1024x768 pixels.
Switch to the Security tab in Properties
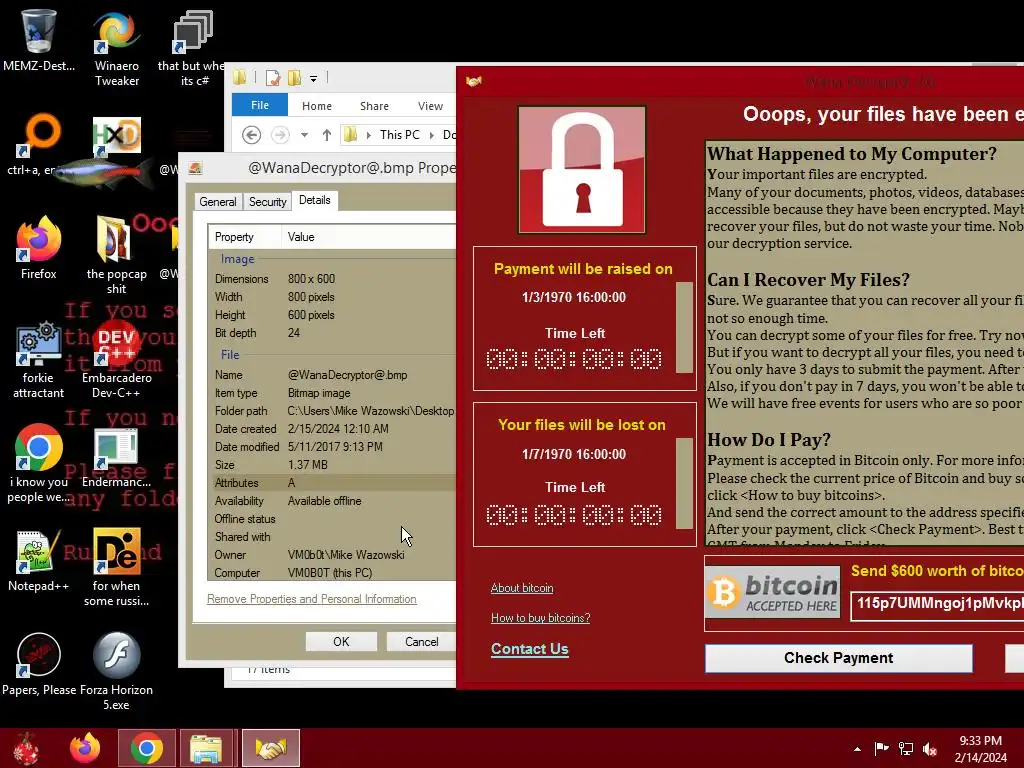[x=268, y=202]
